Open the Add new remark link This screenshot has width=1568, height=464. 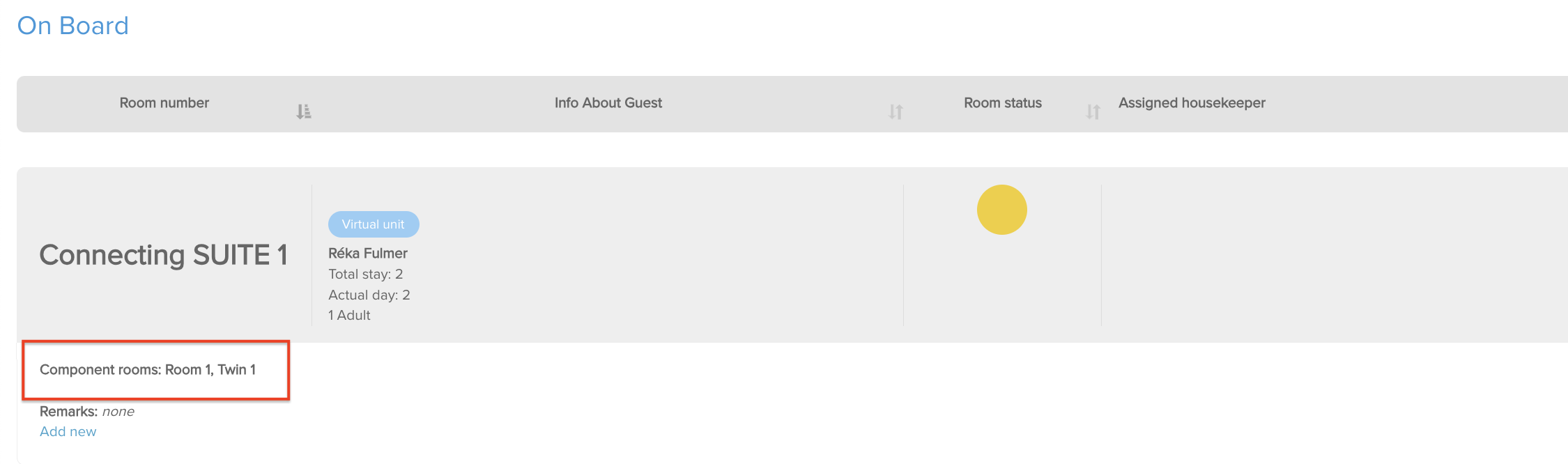68,432
